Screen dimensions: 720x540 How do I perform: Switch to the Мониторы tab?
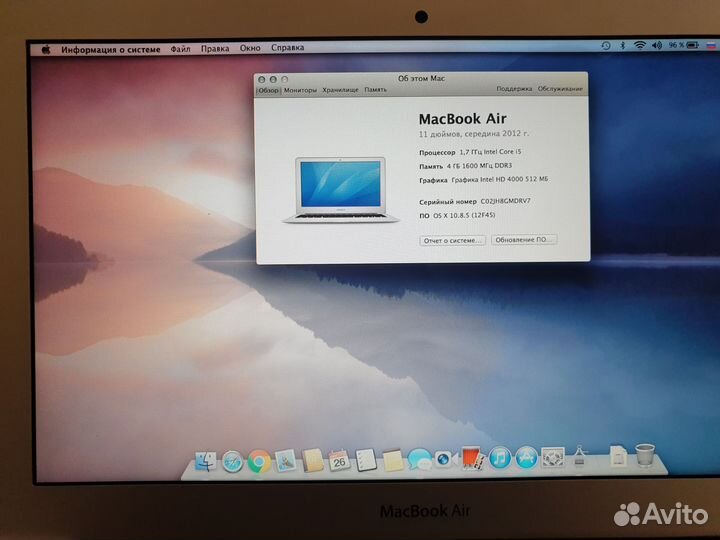[300, 90]
